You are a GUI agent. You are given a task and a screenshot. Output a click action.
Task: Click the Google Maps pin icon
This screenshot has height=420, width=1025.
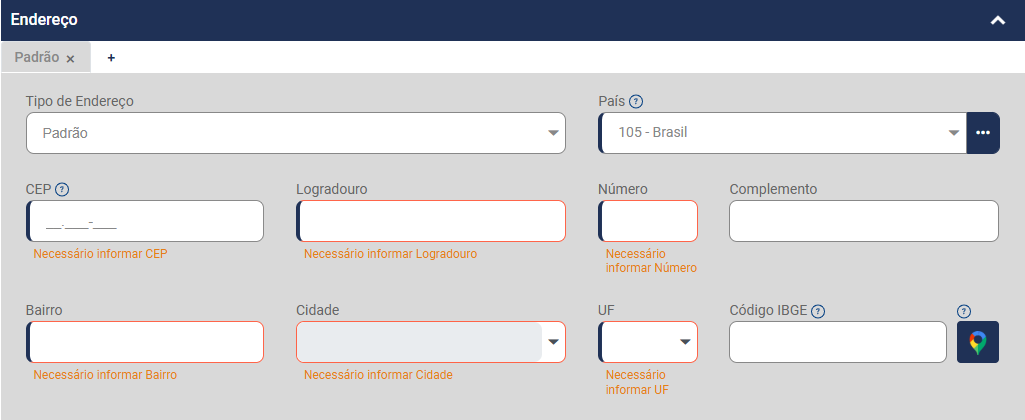pyautogui.click(x=978, y=342)
